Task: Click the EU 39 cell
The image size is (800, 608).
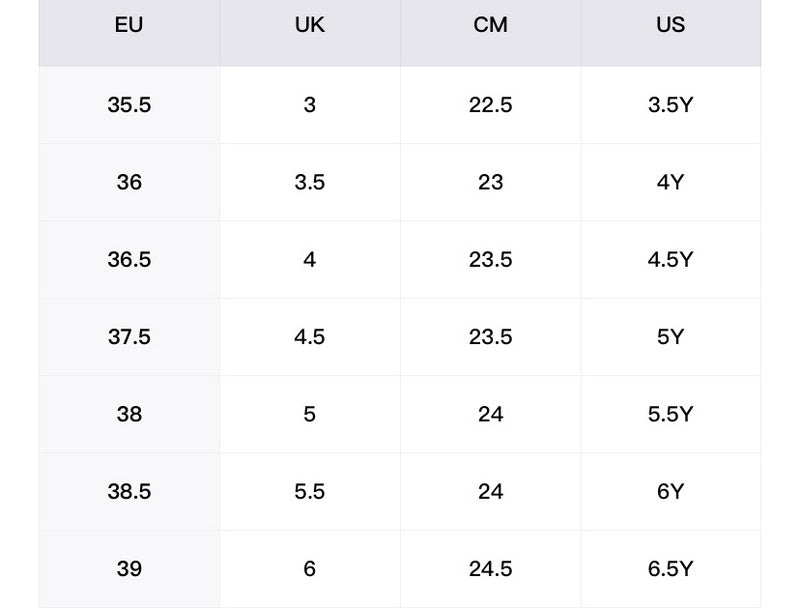Action: click(x=129, y=569)
